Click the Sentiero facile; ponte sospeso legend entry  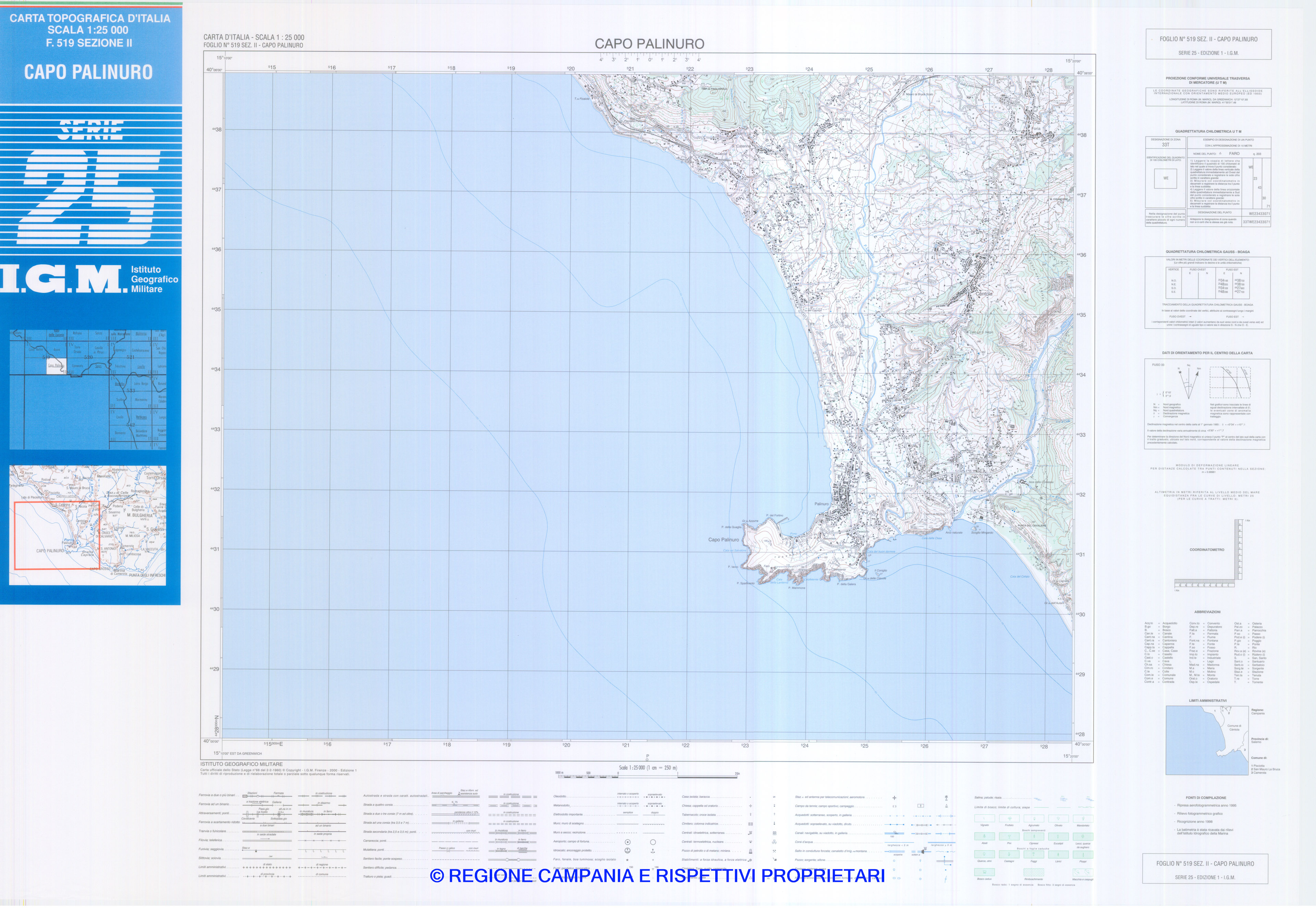click(383, 859)
